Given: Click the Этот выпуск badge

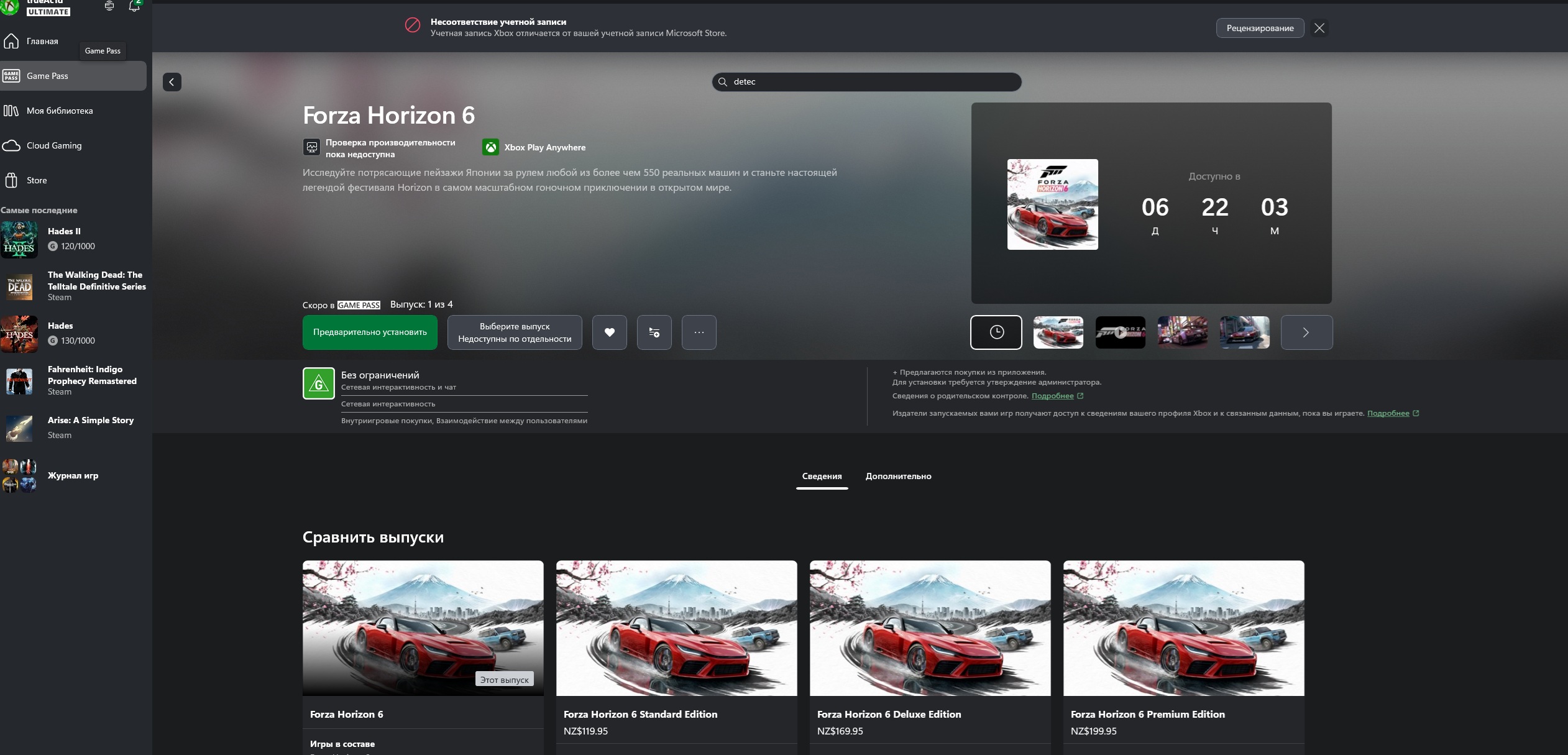Looking at the screenshot, I should (505, 680).
